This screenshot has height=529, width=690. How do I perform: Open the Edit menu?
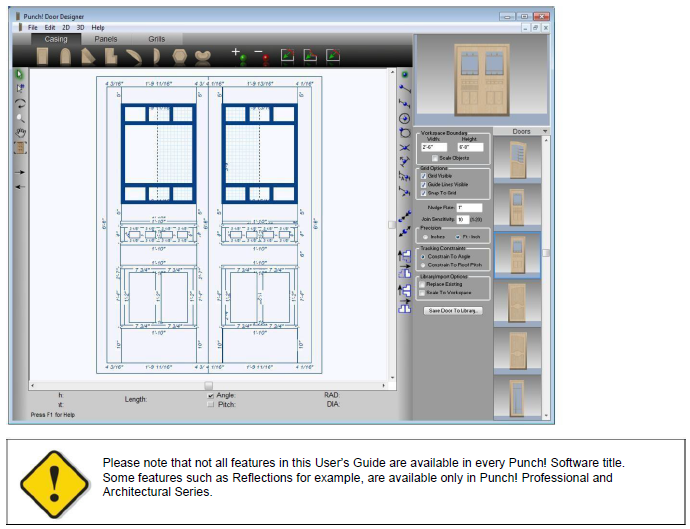(x=50, y=27)
